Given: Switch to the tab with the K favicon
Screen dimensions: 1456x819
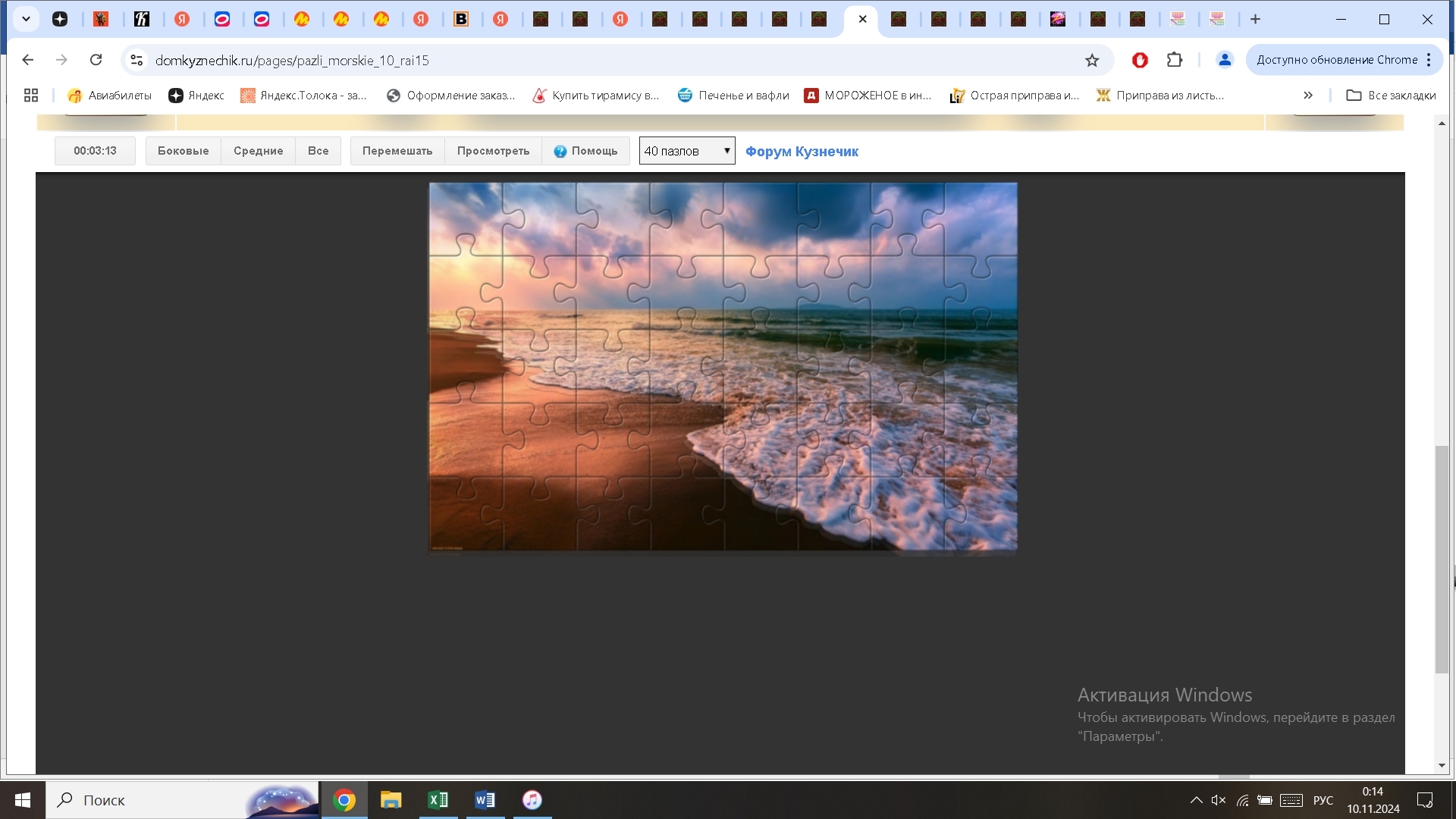Looking at the screenshot, I should pyautogui.click(x=142, y=19).
